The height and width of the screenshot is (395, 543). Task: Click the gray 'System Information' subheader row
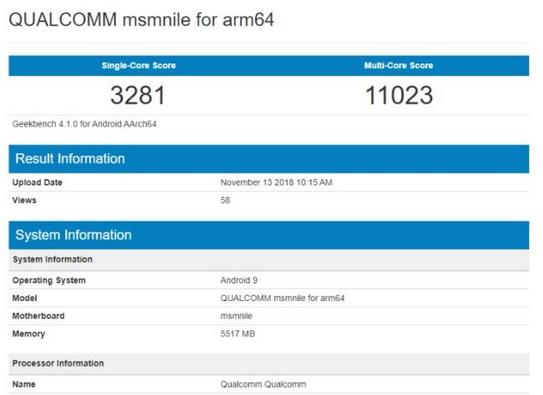pyautogui.click(x=269, y=260)
